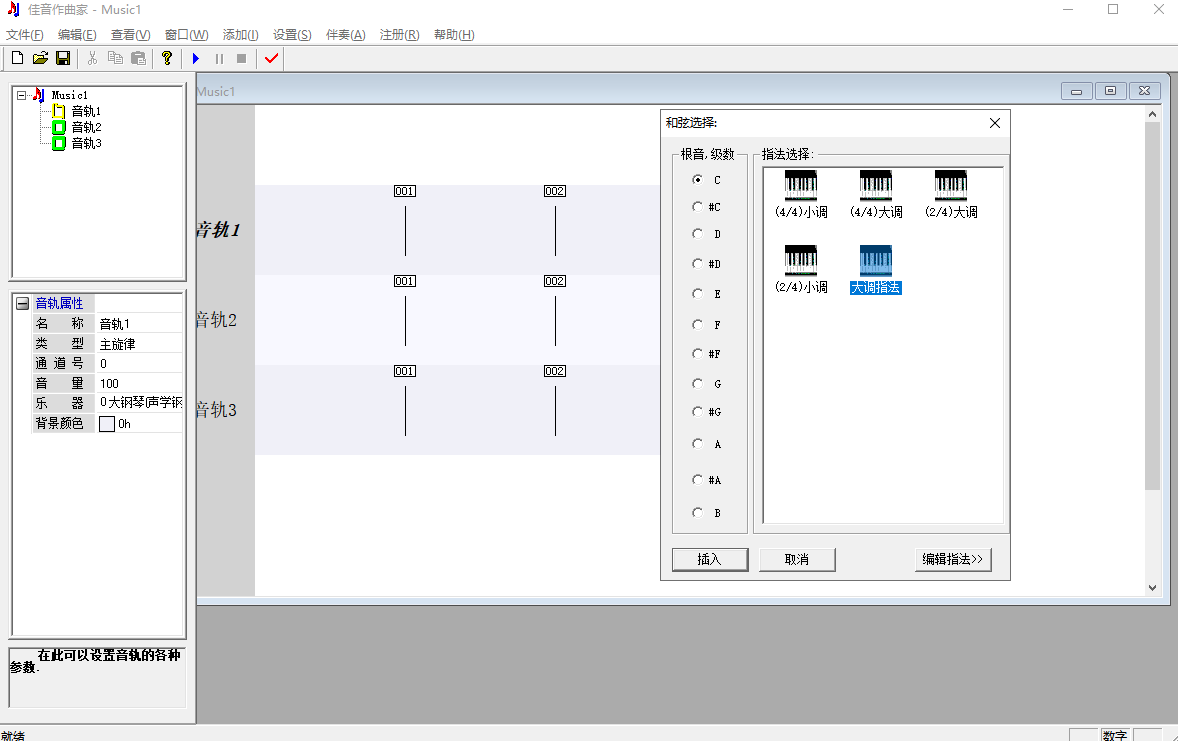The height and width of the screenshot is (741, 1178).
Task: Start playback with the blue play icon
Action: pos(196,58)
